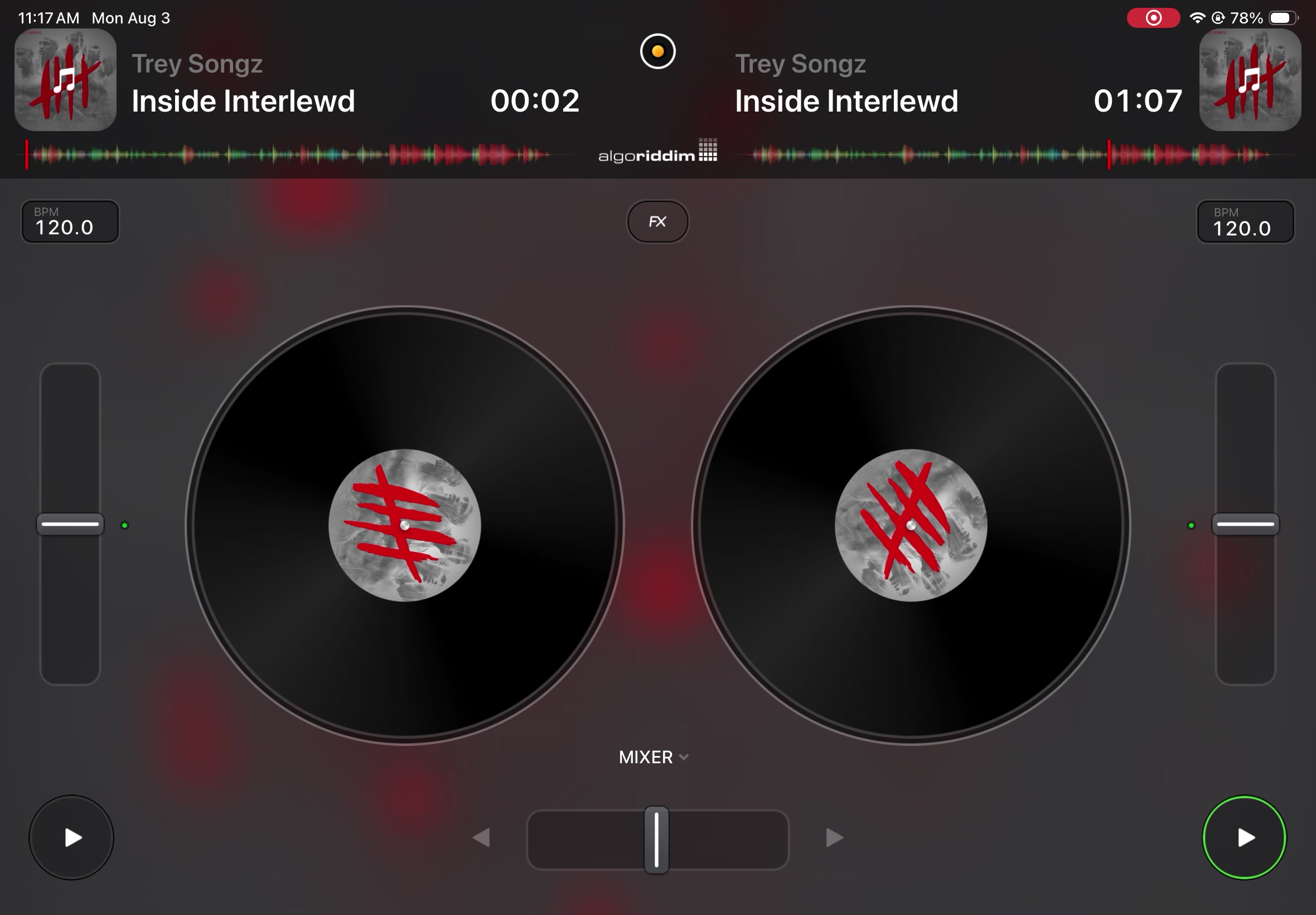Play the right deck
Screen dimensions: 1316x915
pos(1245,837)
